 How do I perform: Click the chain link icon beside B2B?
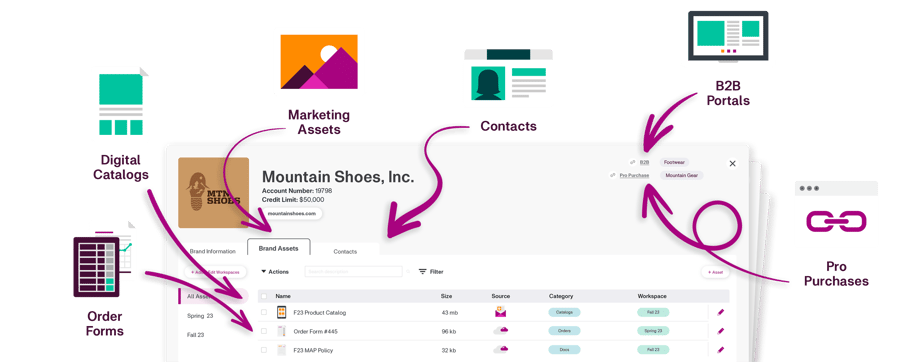[x=633, y=162]
